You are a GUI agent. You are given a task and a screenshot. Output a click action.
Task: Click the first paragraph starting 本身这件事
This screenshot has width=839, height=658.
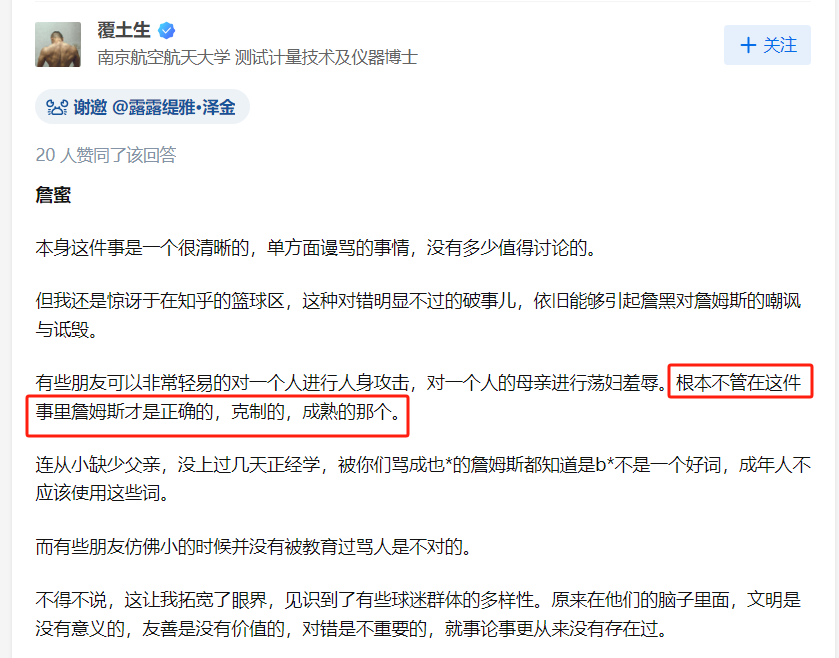click(316, 248)
